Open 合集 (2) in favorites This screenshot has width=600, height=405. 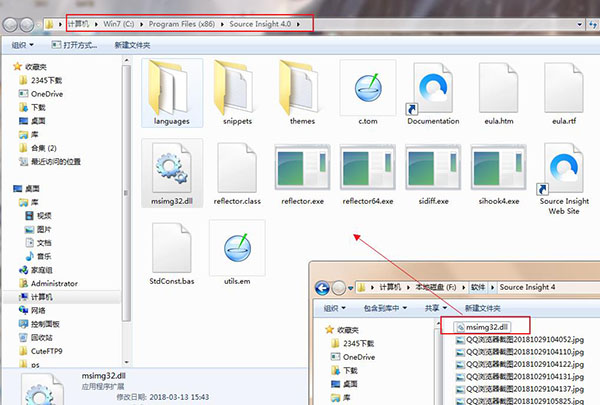point(38,148)
